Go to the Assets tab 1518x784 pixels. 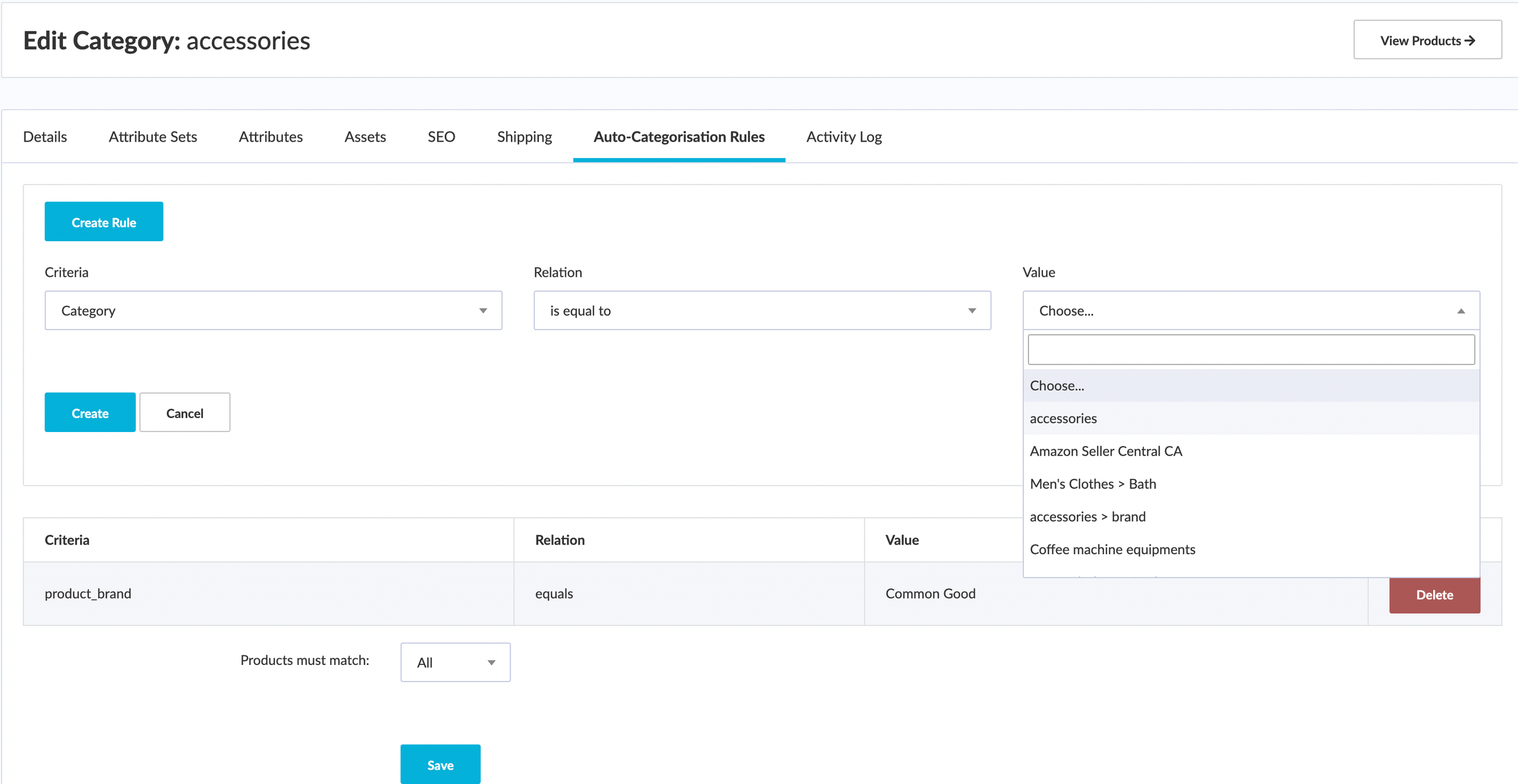click(365, 137)
